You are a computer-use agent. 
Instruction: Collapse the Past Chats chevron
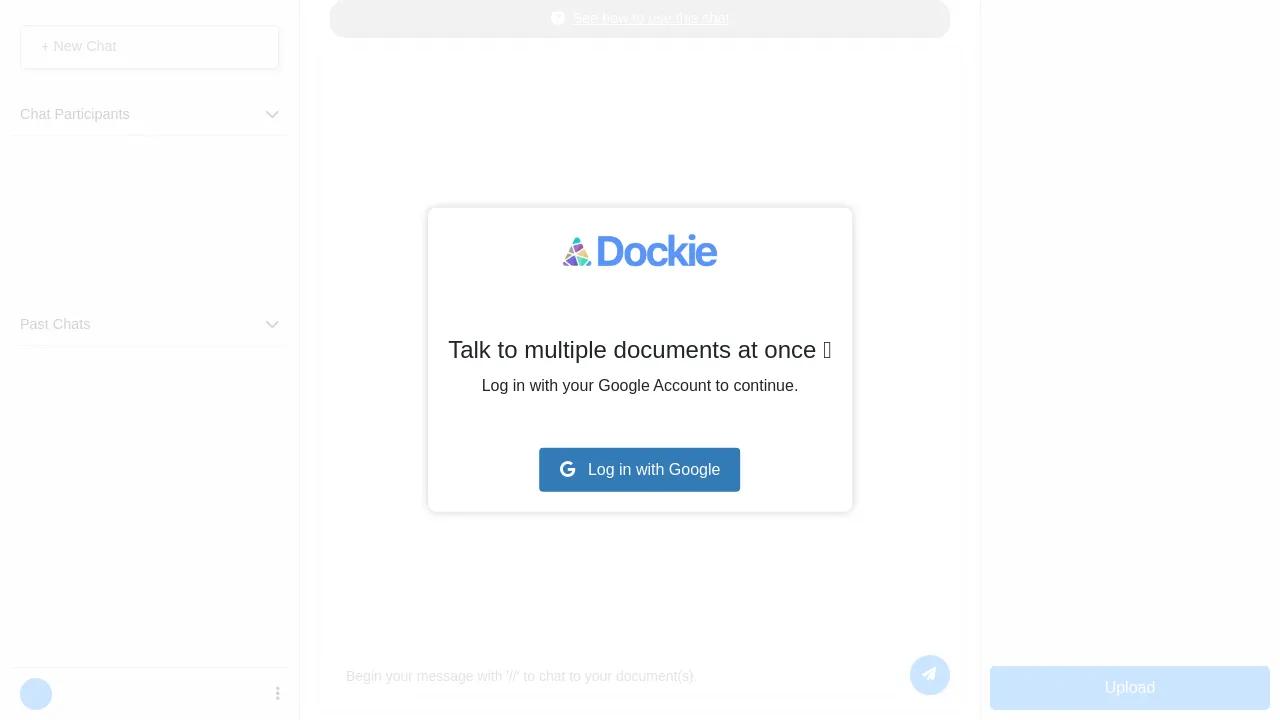[x=272, y=324]
